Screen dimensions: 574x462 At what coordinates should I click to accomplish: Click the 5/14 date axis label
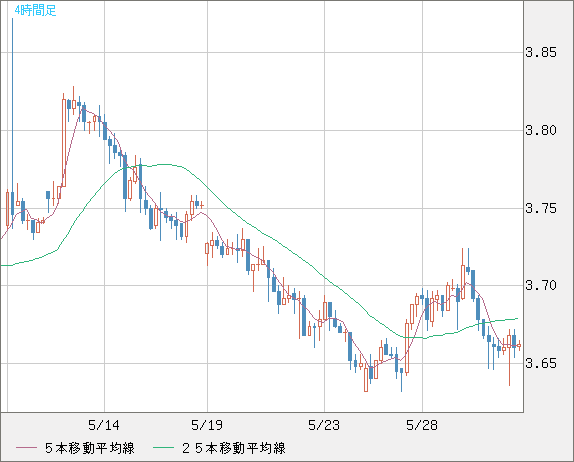coord(104,425)
